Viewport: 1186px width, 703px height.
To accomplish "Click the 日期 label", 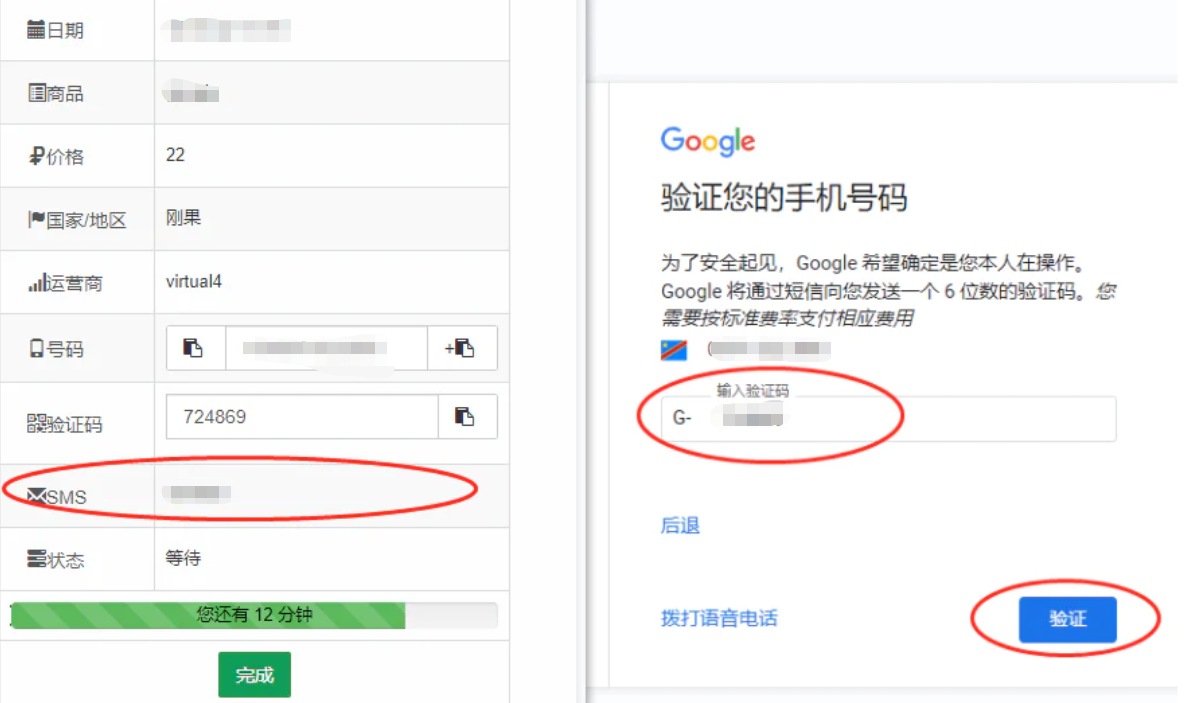I will point(65,30).
